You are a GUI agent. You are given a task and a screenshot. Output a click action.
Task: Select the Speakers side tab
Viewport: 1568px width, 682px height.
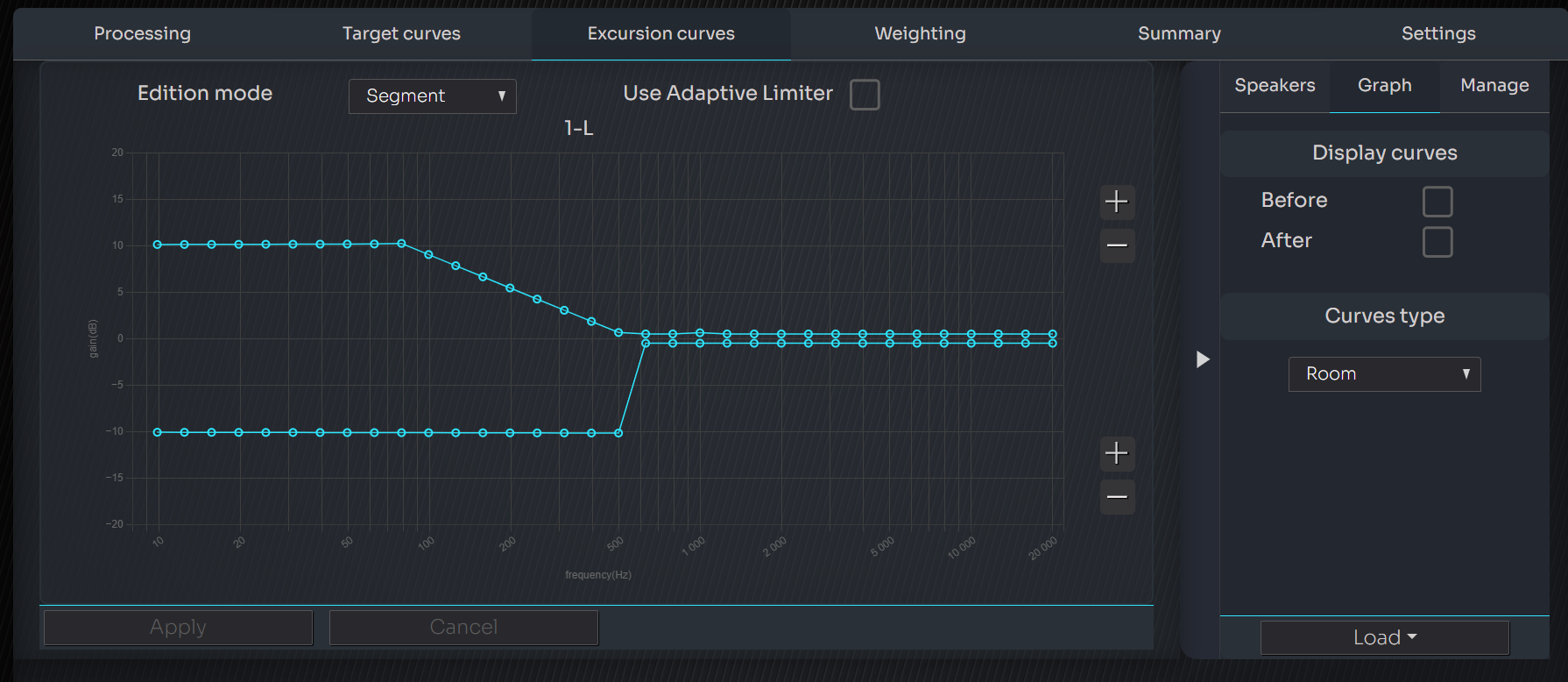click(x=1275, y=86)
